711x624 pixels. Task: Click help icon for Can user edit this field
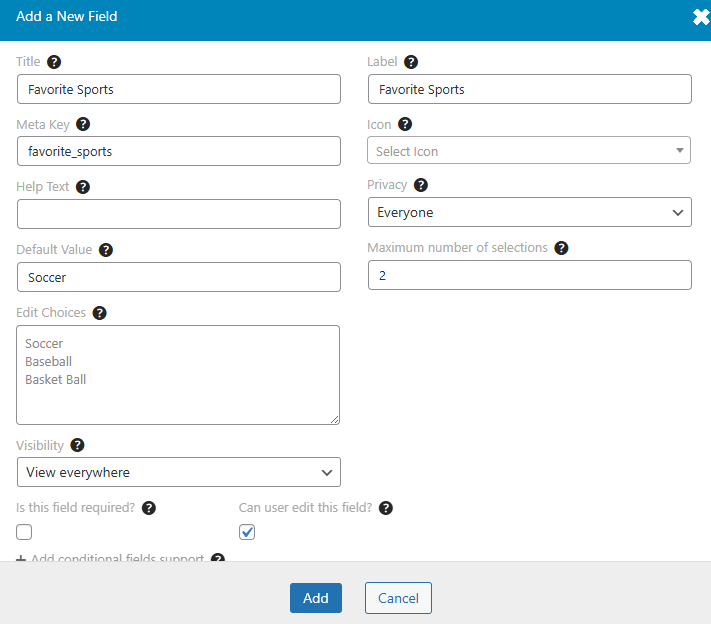(x=386, y=508)
